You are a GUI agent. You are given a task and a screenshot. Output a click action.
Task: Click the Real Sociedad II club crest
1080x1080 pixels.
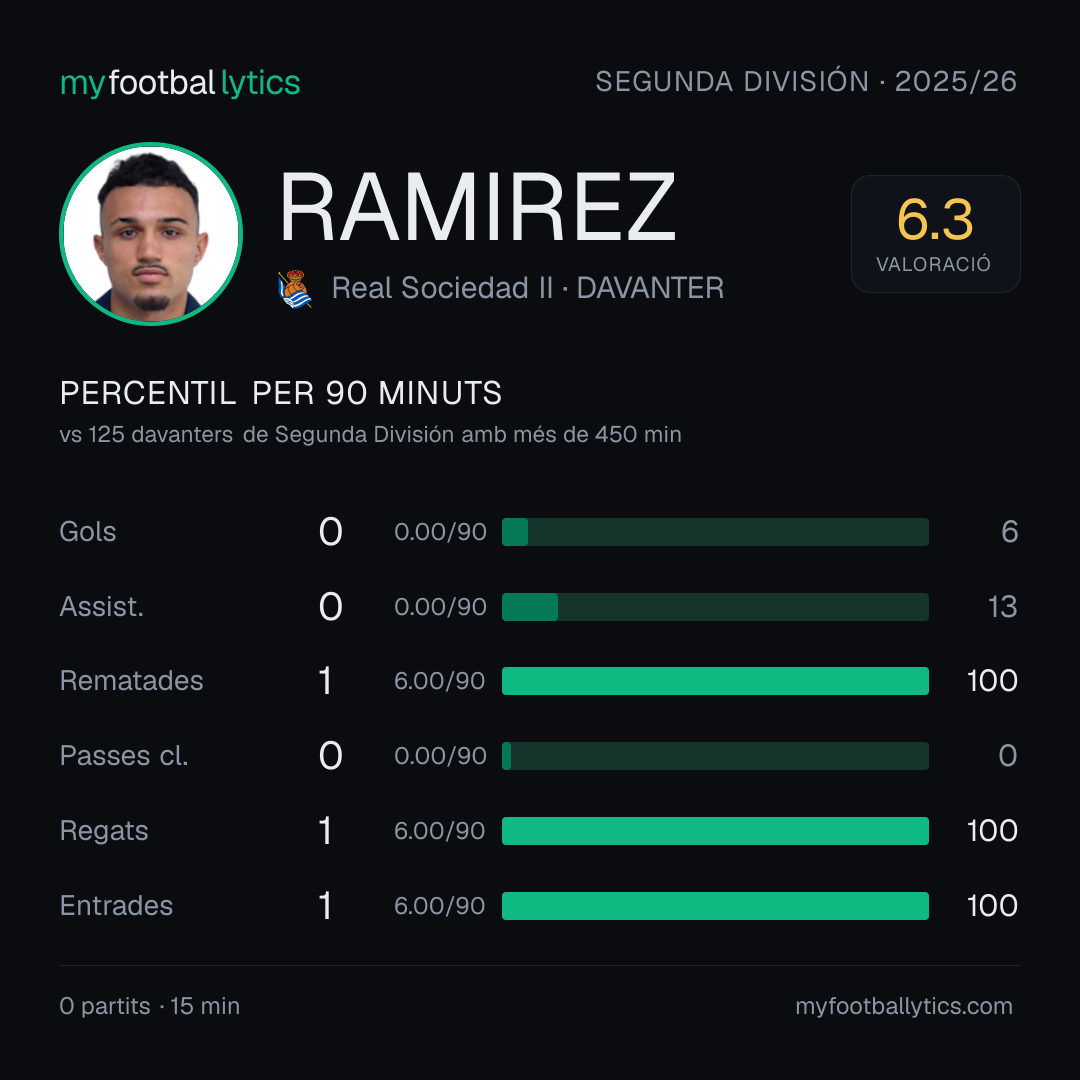[x=295, y=289]
